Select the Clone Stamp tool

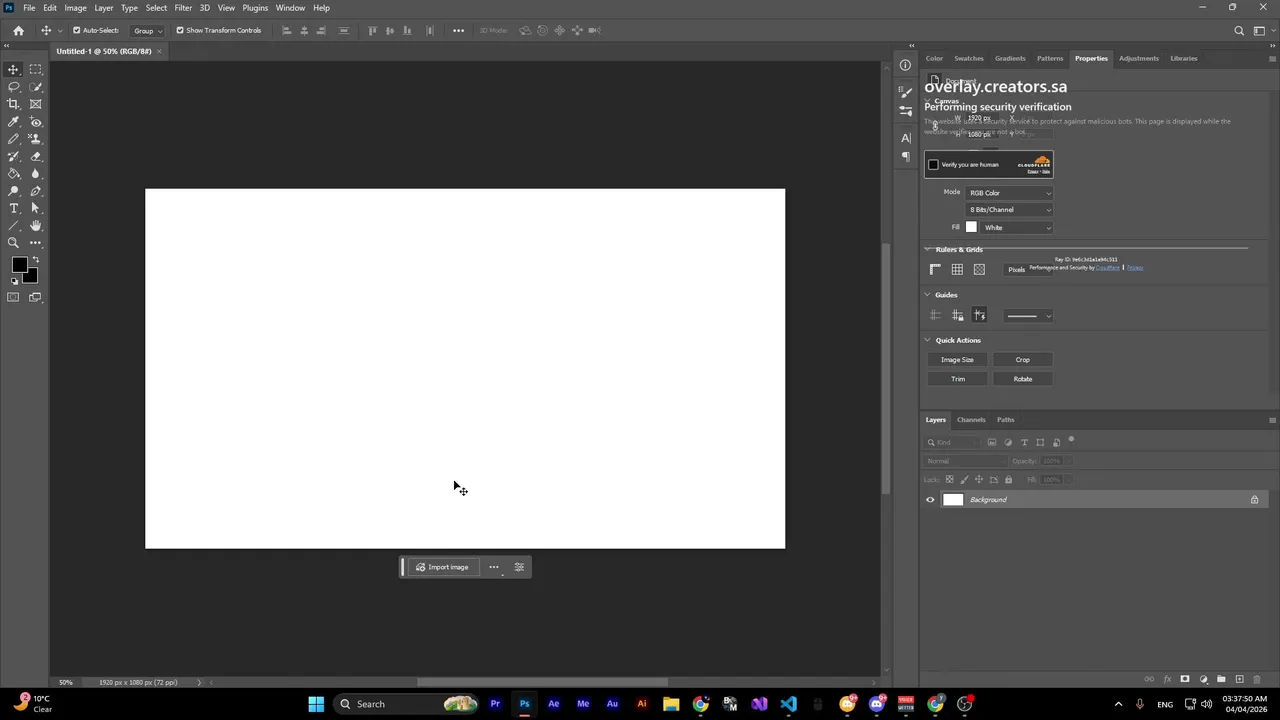coord(36,139)
